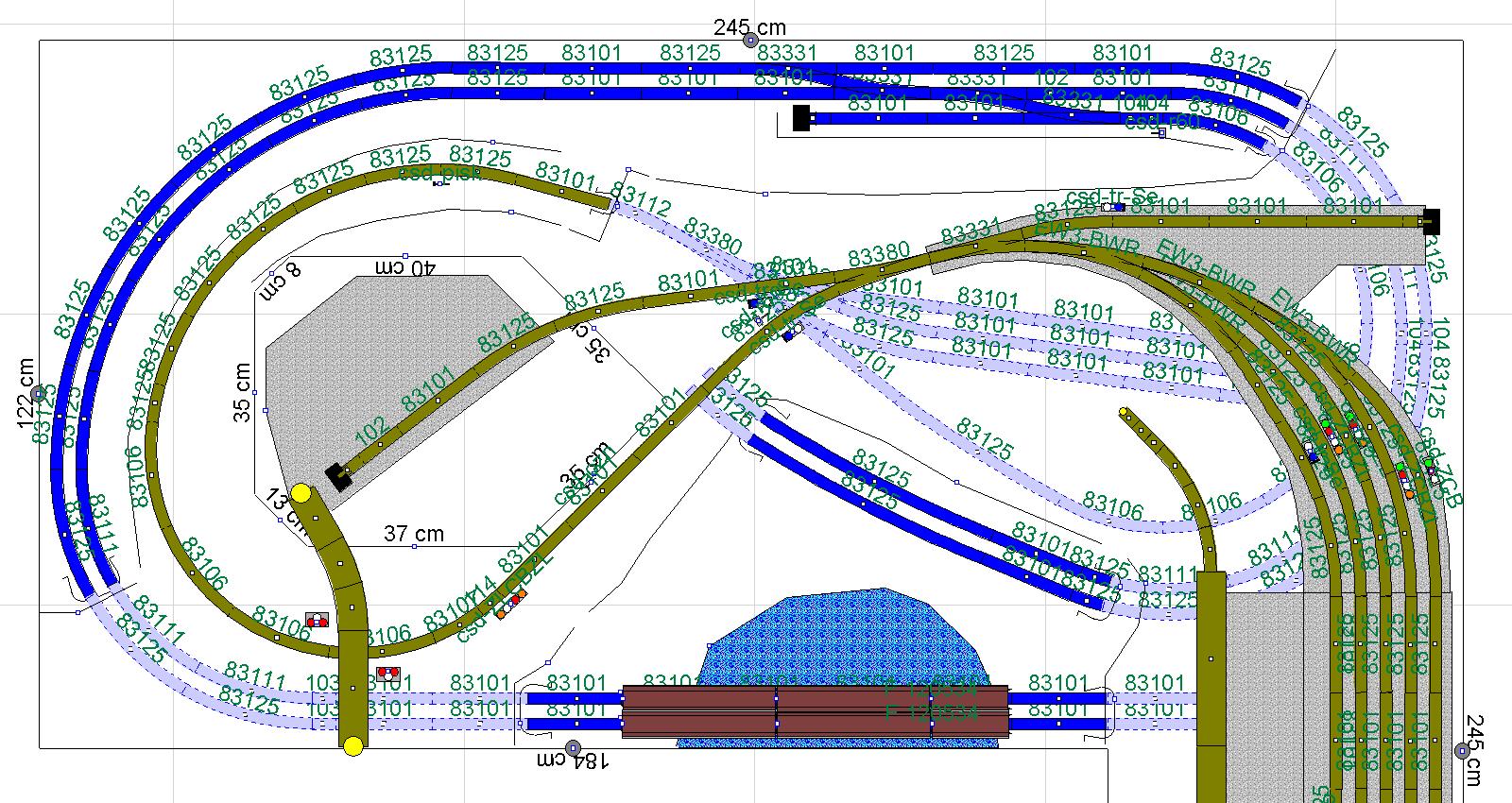
Task: Click the yellow endpoint at bottom of olive track
Action: (x=352, y=746)
